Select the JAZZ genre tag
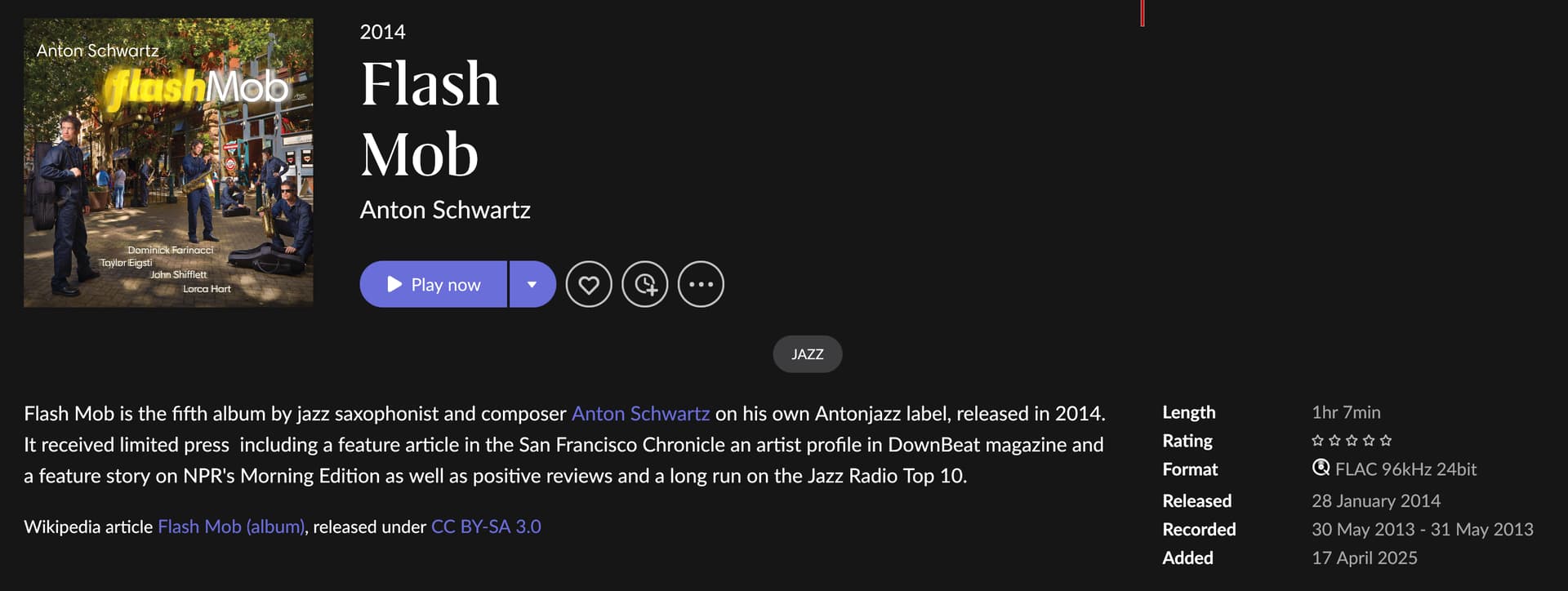 click(x=808, y=354)
